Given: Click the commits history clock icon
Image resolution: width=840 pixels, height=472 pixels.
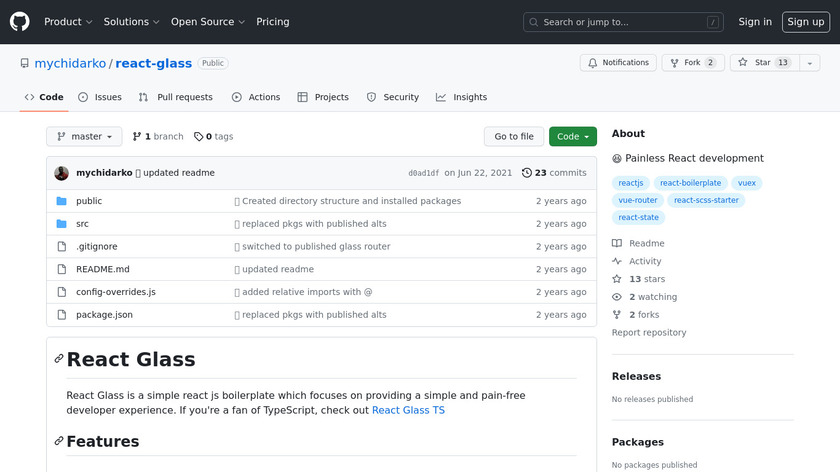Looking at the screenshot, I should [527, 173].
